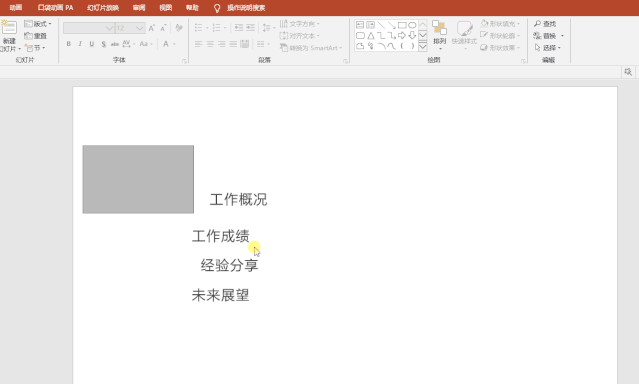The width and height of the screenshot is (639, 384).
Task: Click the New Slide icon
Action: [8, 27]
